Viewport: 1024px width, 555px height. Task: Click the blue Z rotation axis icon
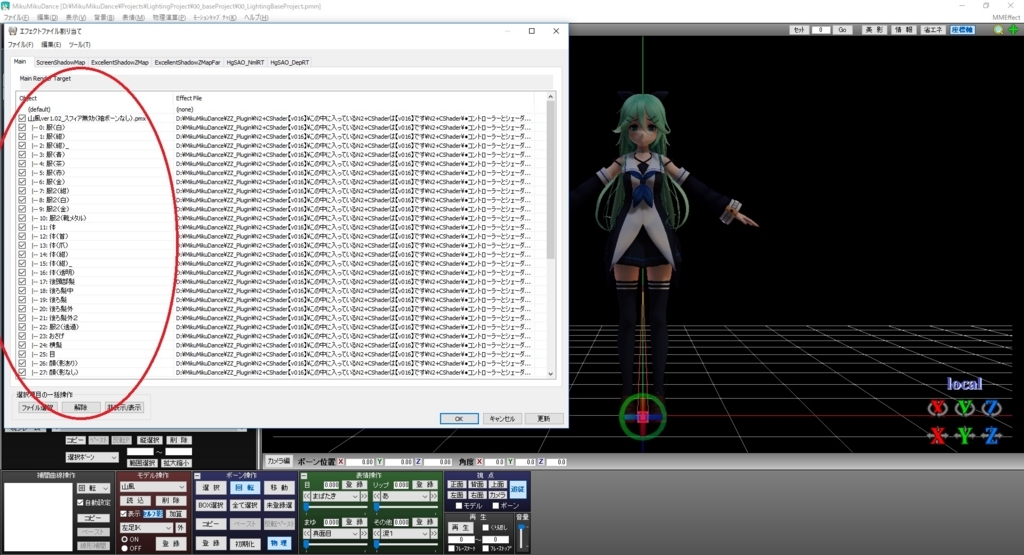point(991,408)
